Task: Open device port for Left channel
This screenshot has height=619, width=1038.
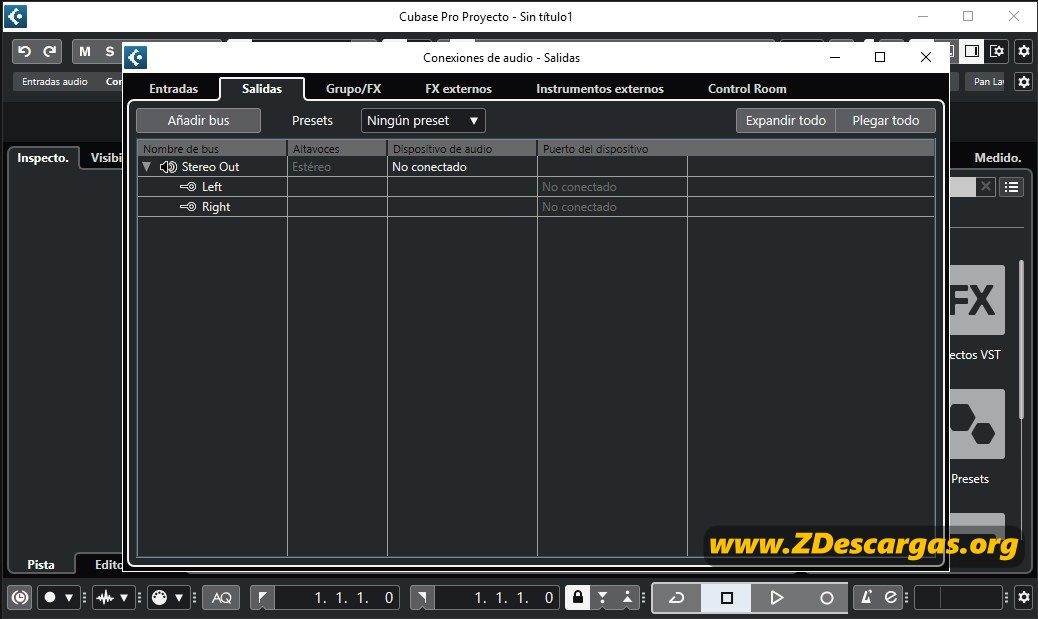Action: [612, 187]
